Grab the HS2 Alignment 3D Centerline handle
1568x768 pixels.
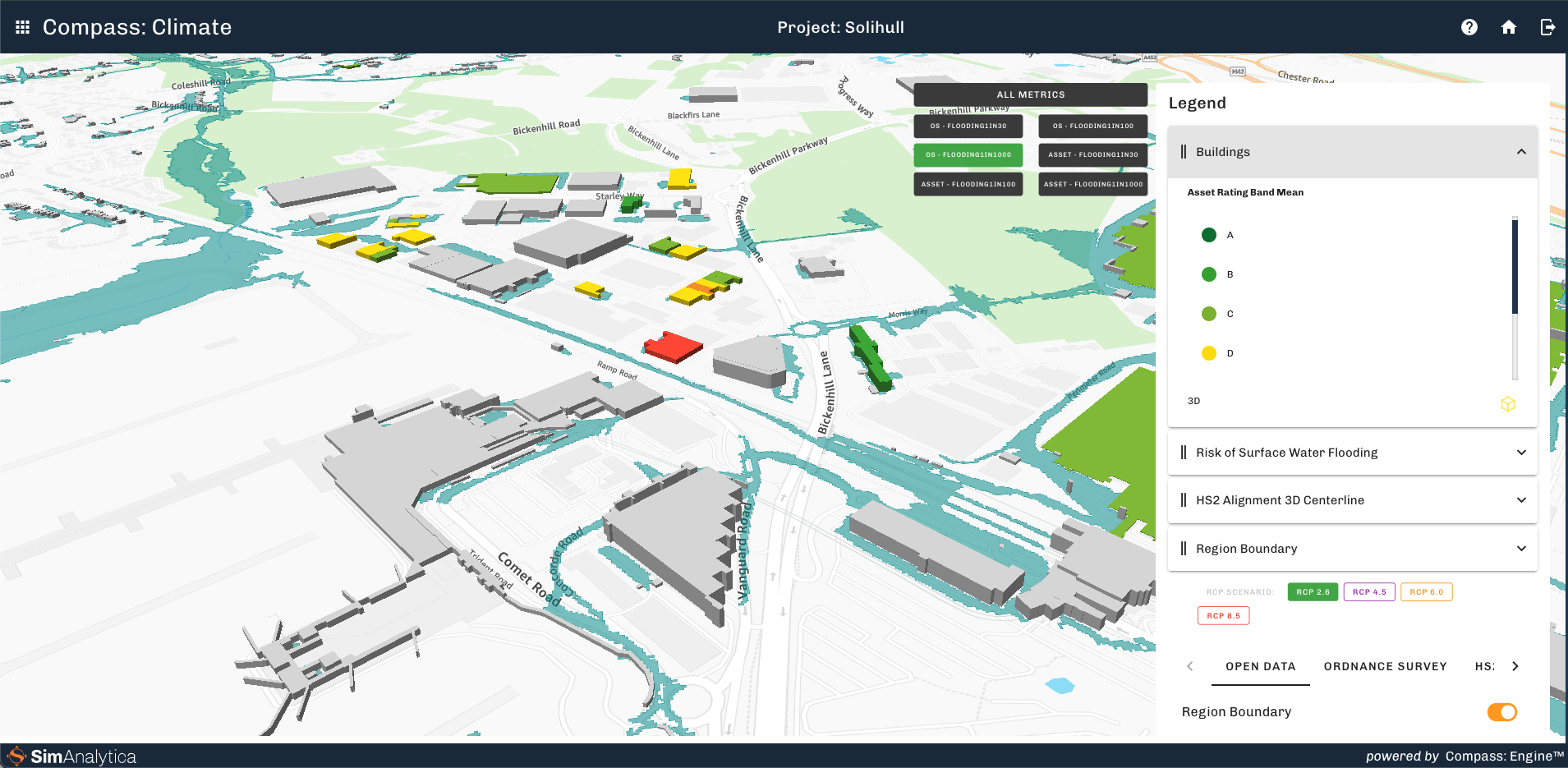click(1184, 500)
